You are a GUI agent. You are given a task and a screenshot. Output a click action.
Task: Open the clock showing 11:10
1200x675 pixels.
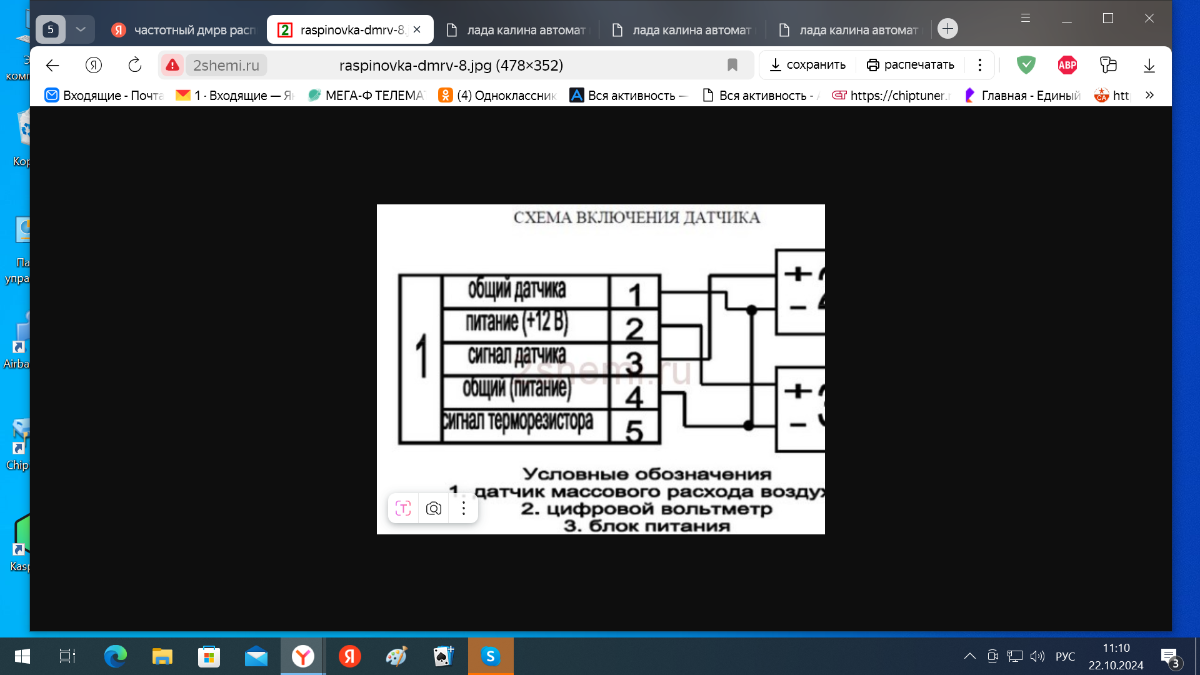1115,656
